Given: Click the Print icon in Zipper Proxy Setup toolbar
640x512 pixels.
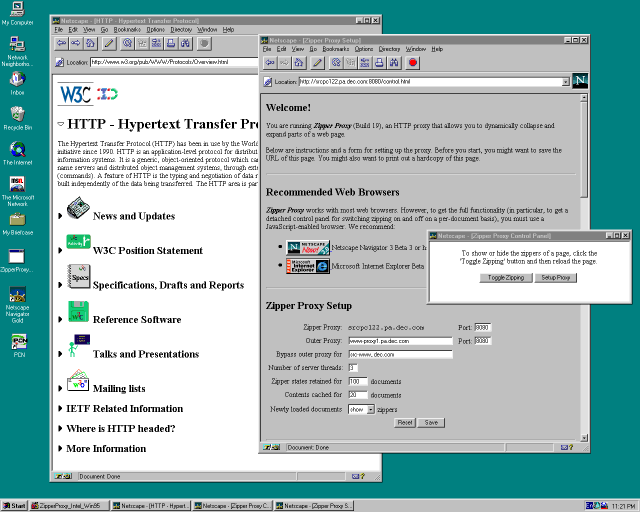Looking at the screenshot, I should click(380, 62).
